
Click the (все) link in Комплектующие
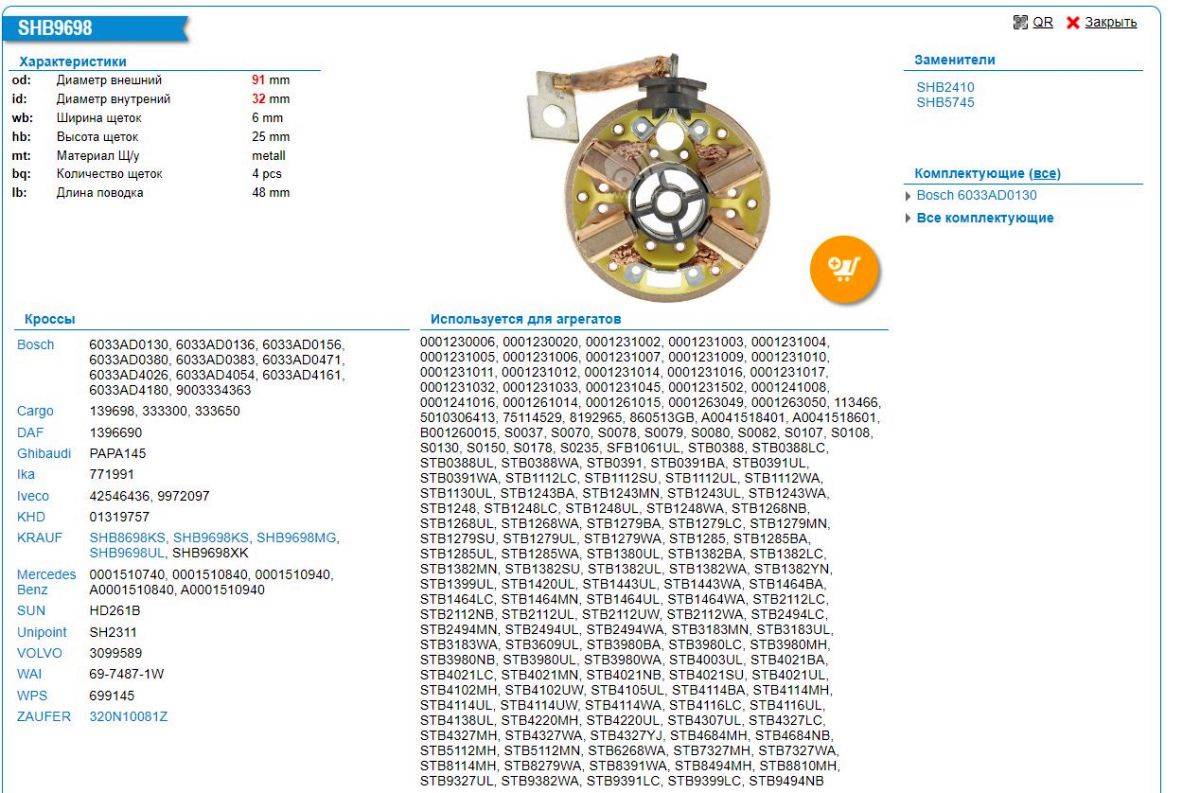(1045, 174)
